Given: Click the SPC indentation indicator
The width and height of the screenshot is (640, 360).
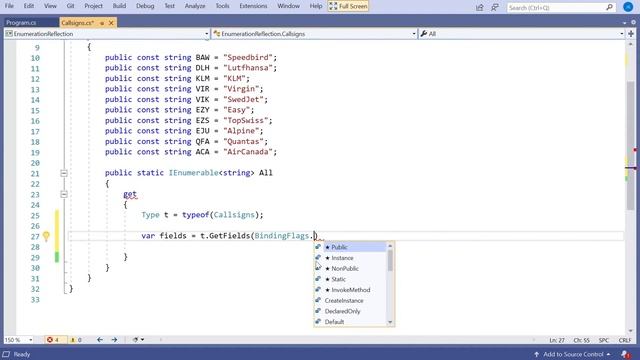Looking at the screenshot, I should tap(604, 340).
